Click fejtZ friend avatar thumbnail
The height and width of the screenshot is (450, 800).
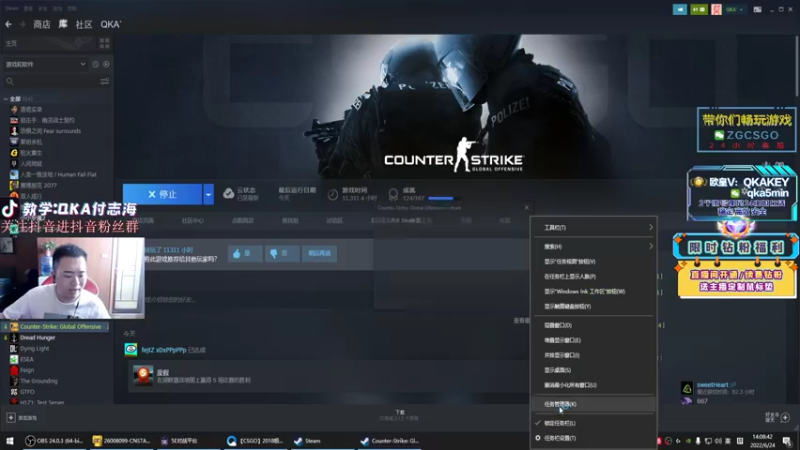pyautogui.click(x=131, y=349)
